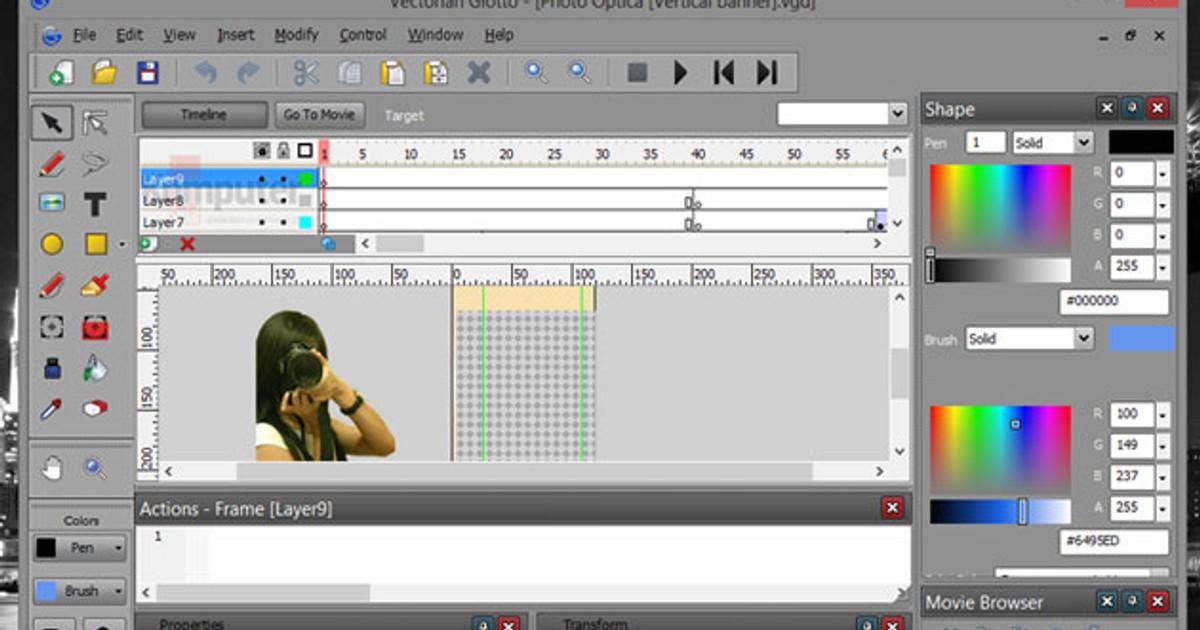Select the paint Brush tool

pos(94,286)
